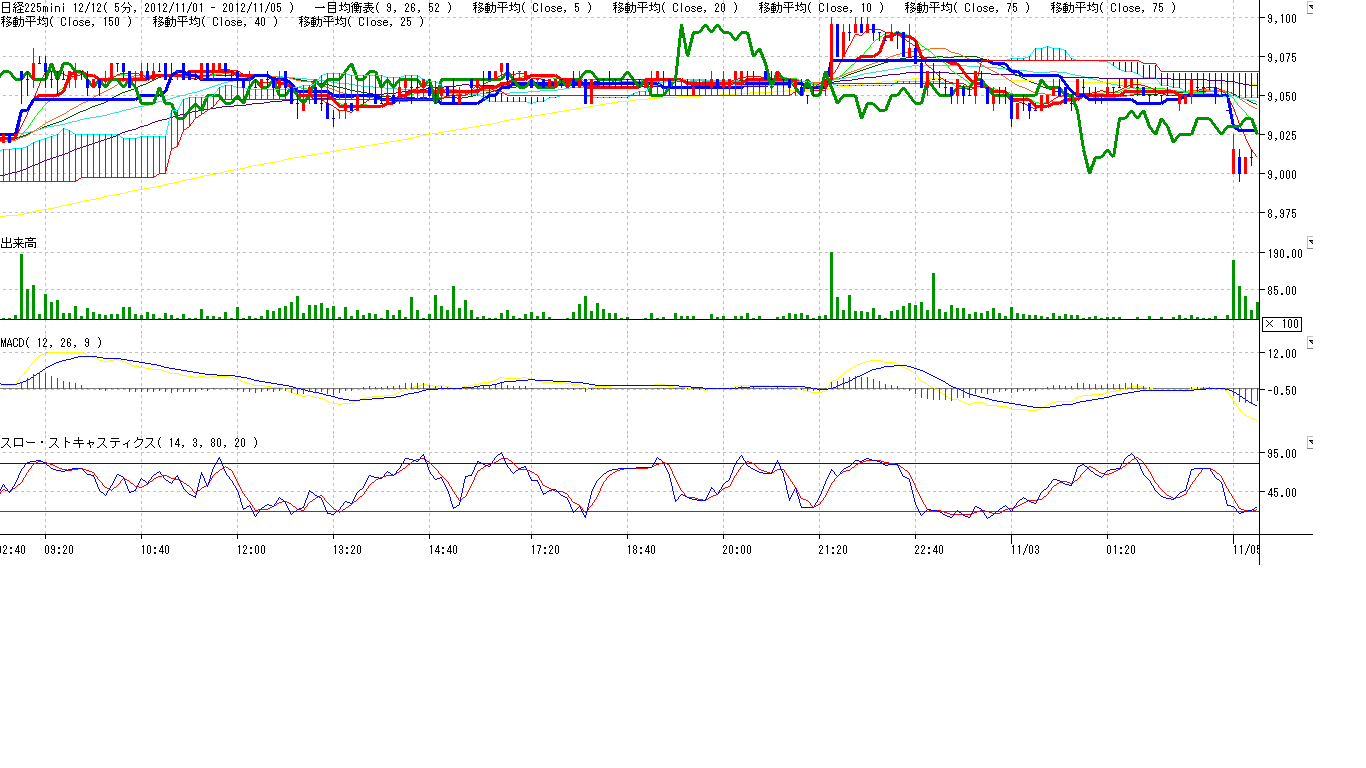Click the 9,000 price axis label

coord(1281,175)
